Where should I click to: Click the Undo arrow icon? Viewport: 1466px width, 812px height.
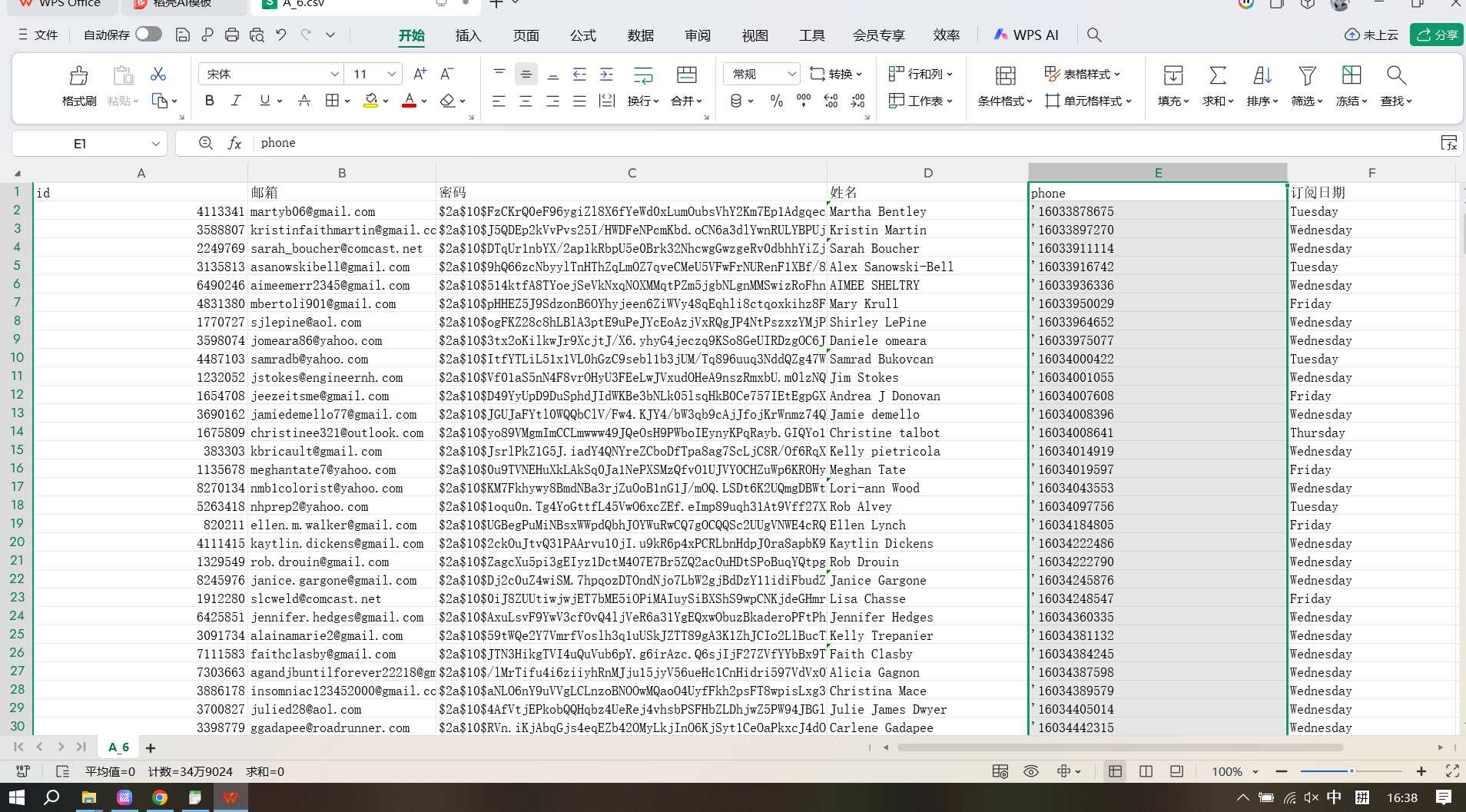(x=281, y=35)
